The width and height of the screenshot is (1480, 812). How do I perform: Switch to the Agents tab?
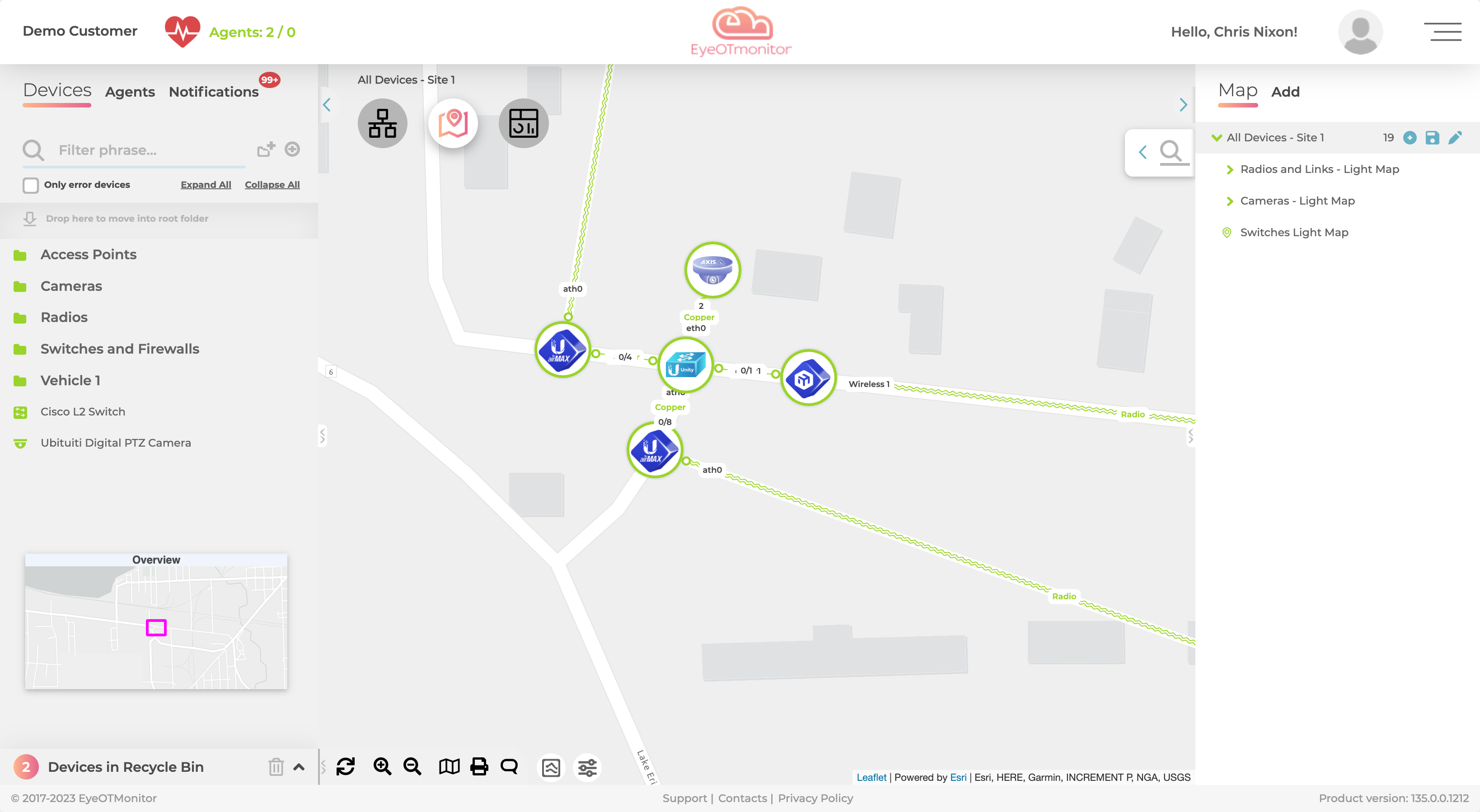pos(130,92)
